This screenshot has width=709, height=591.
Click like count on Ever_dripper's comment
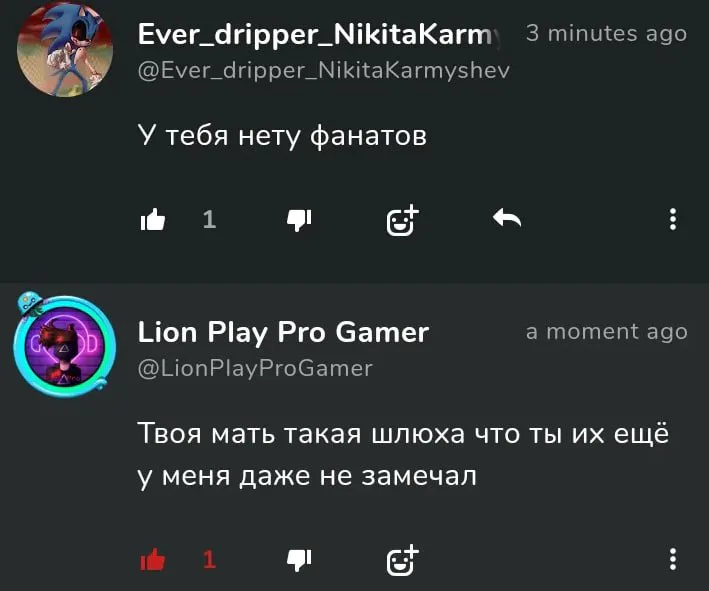coord(209,220)
